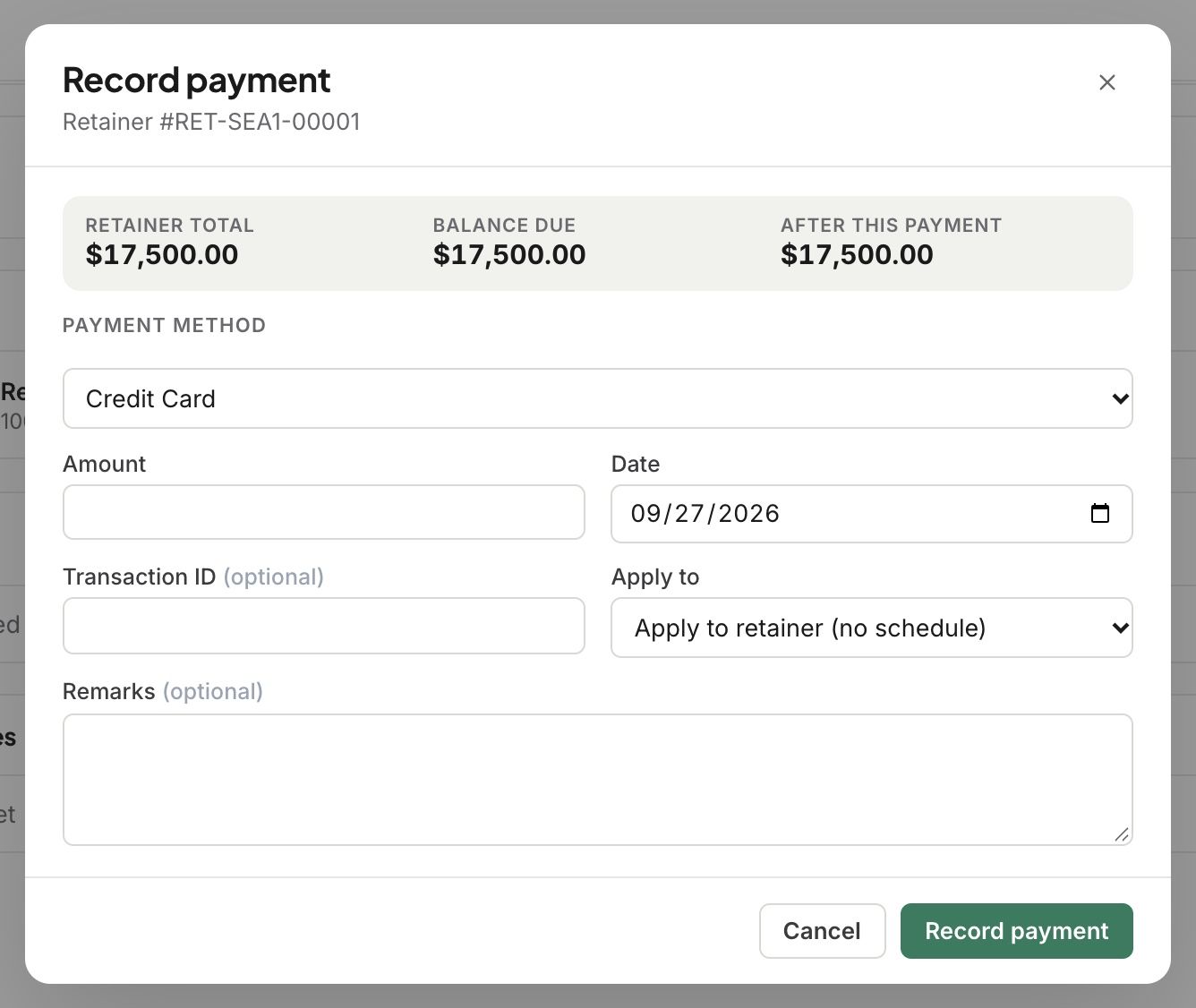The width and height of the screenshot is (1196, 1008).
Task: Click the Cancel button
Action: (x=822, y=931)
